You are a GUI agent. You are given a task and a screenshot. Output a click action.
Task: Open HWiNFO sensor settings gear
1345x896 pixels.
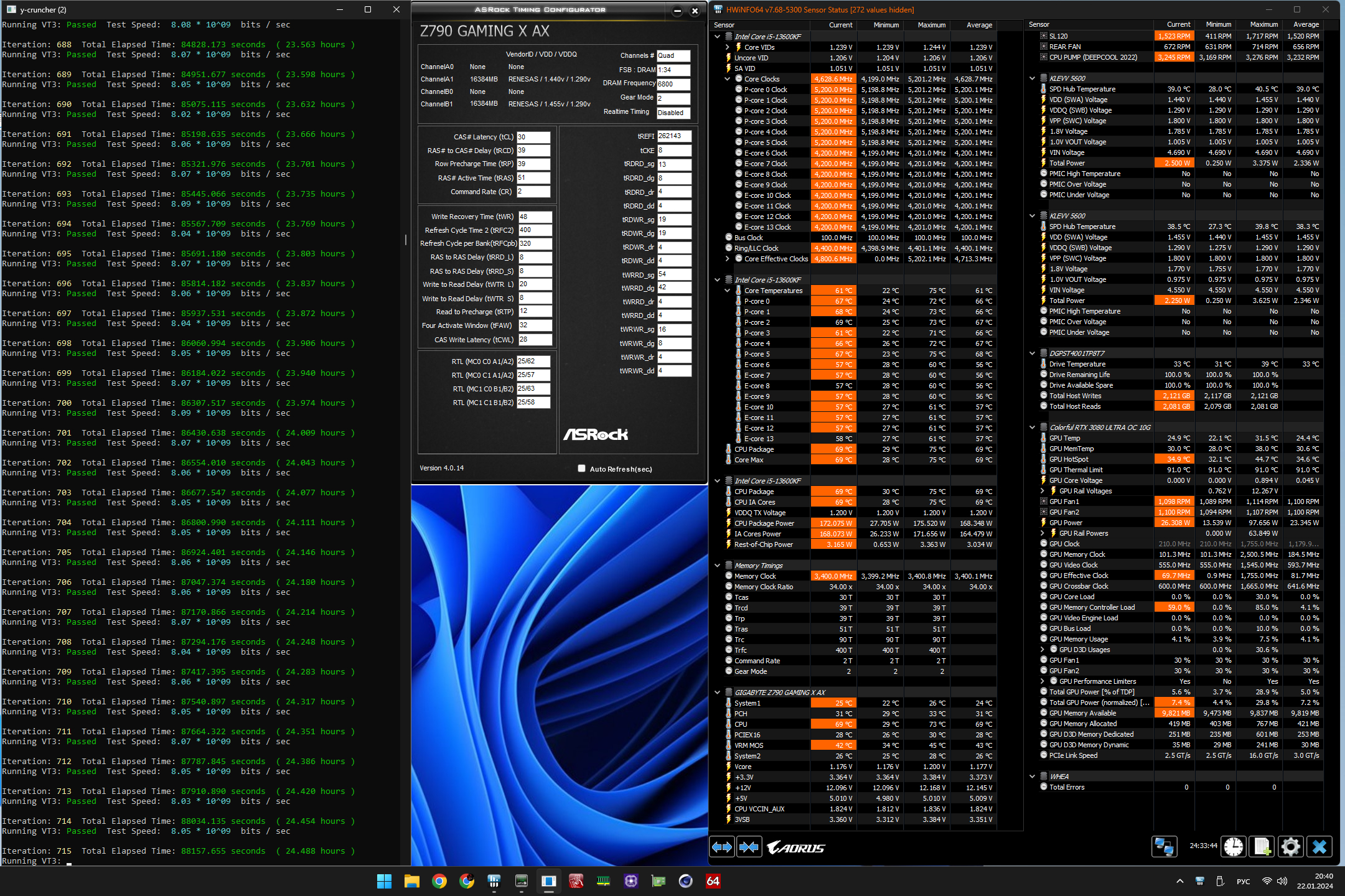(x=1291, y=847)
